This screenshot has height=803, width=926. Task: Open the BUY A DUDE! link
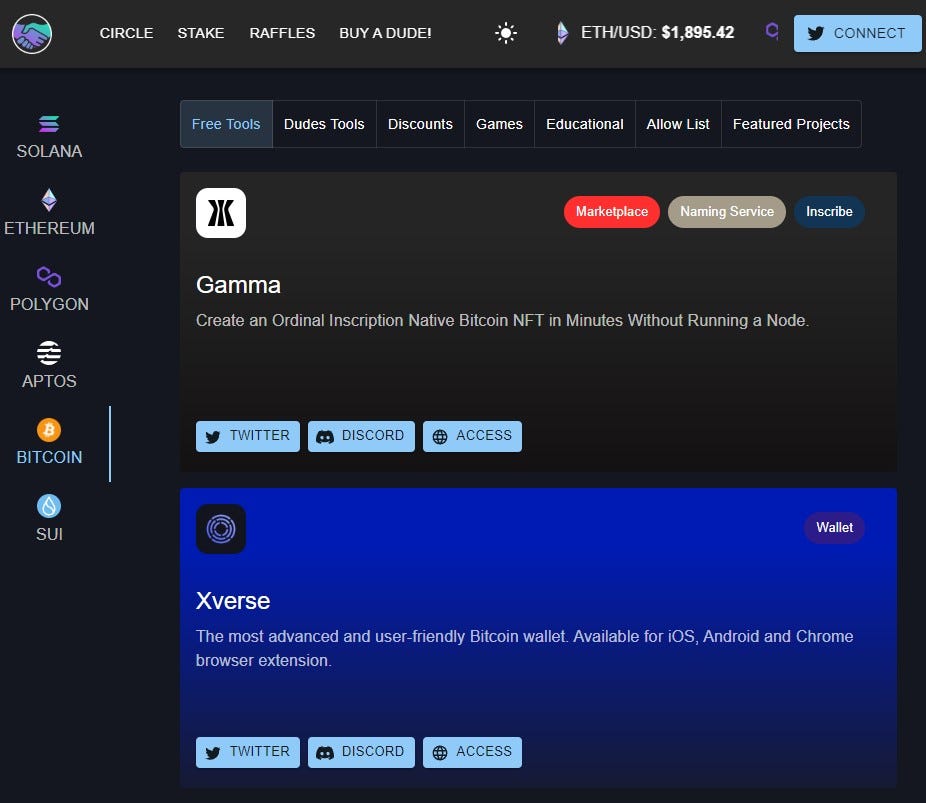coord(385,33)
